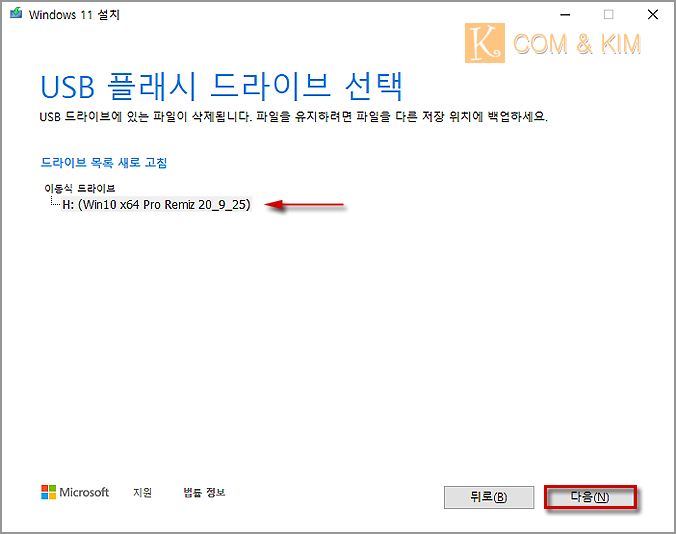Open the '법률 정보' legal link

204,492
